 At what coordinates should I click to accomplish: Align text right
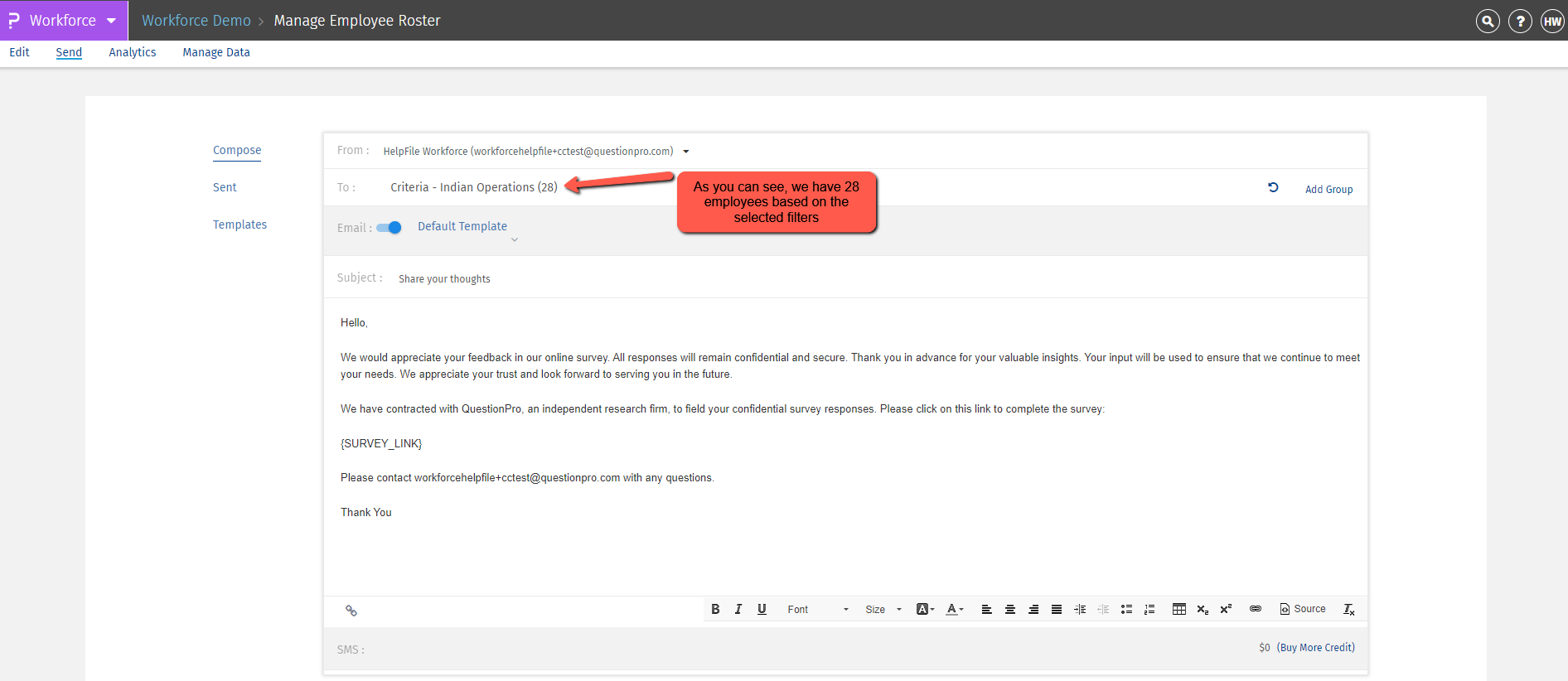[x=1033, y=609]
